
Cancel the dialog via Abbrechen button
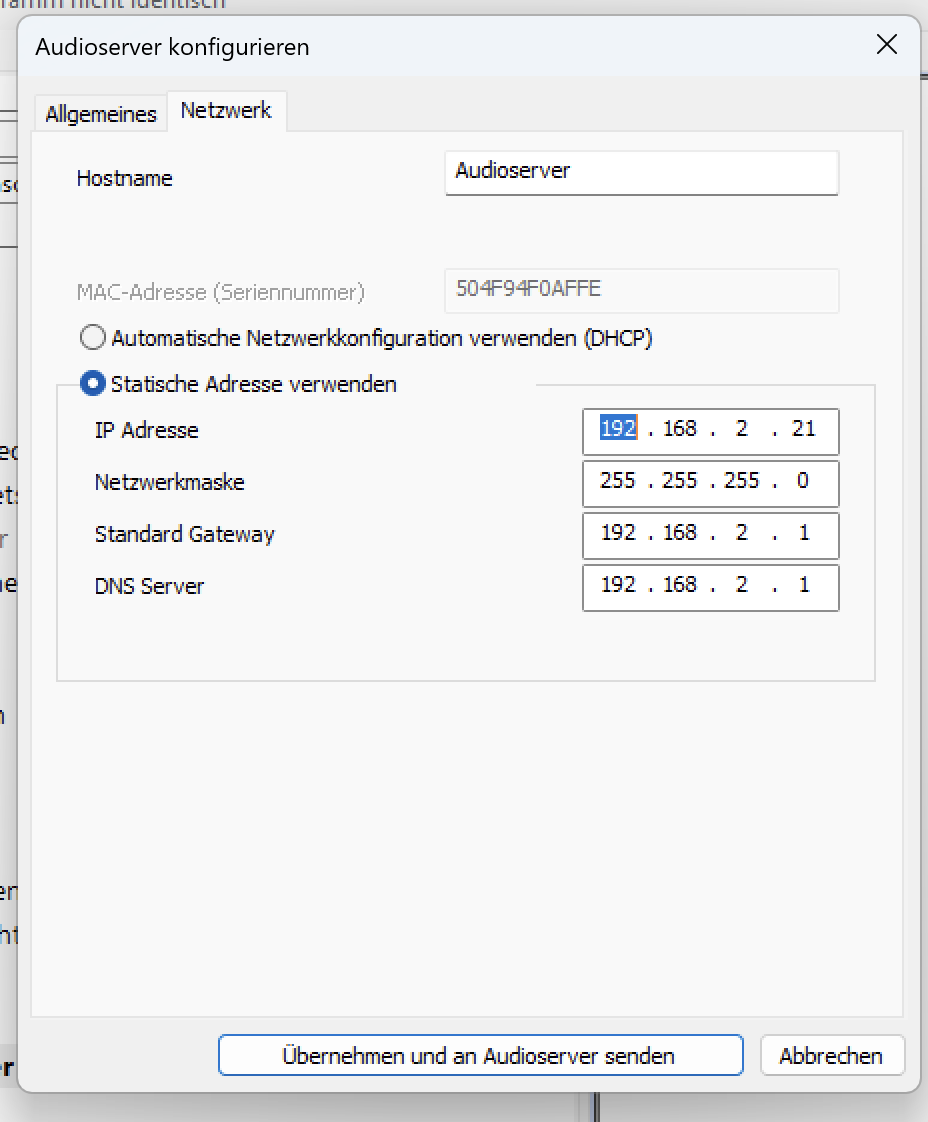[832, 1056]
